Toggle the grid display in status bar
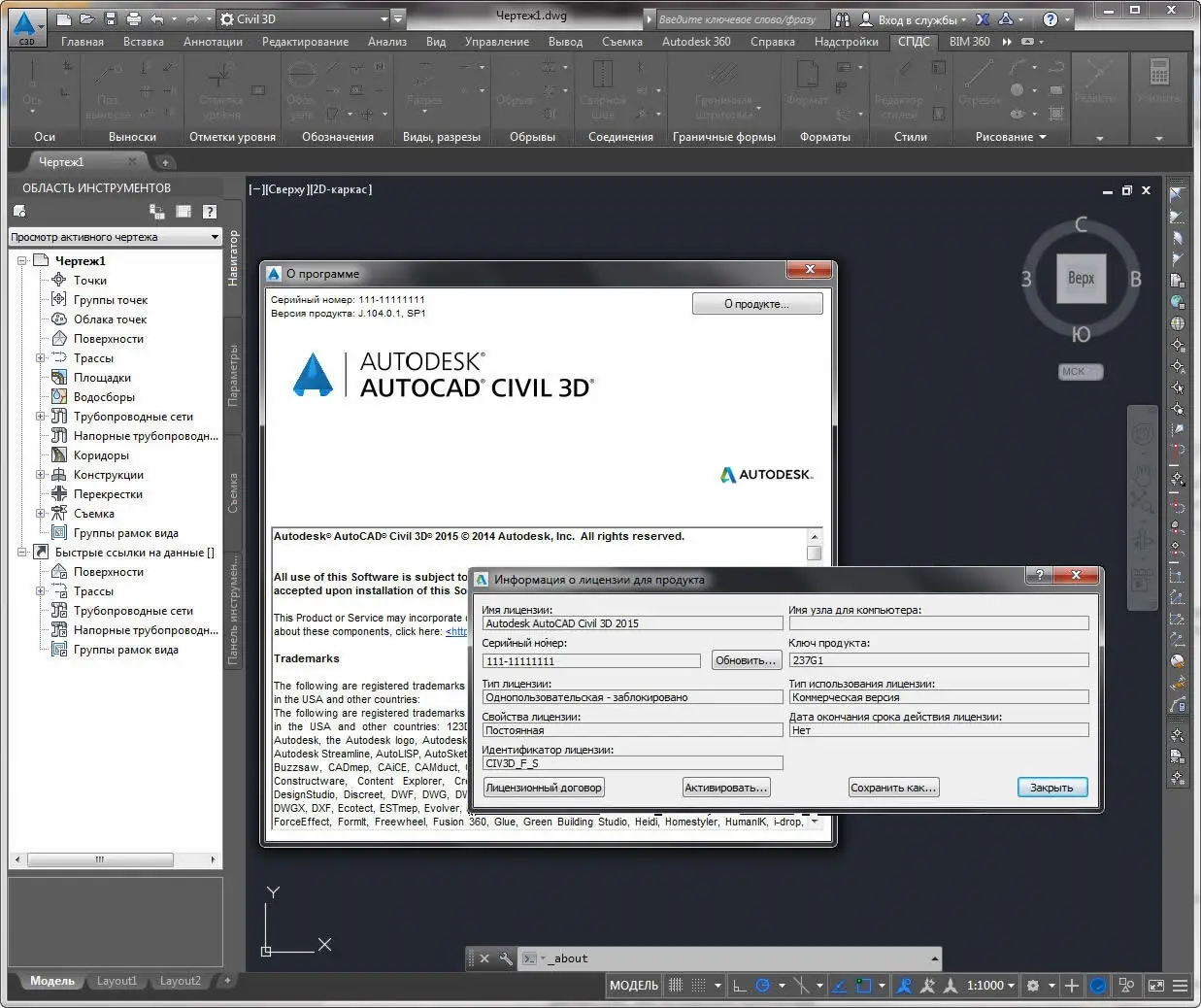This screenshot has width=1201, height=1008. point(676,986)
